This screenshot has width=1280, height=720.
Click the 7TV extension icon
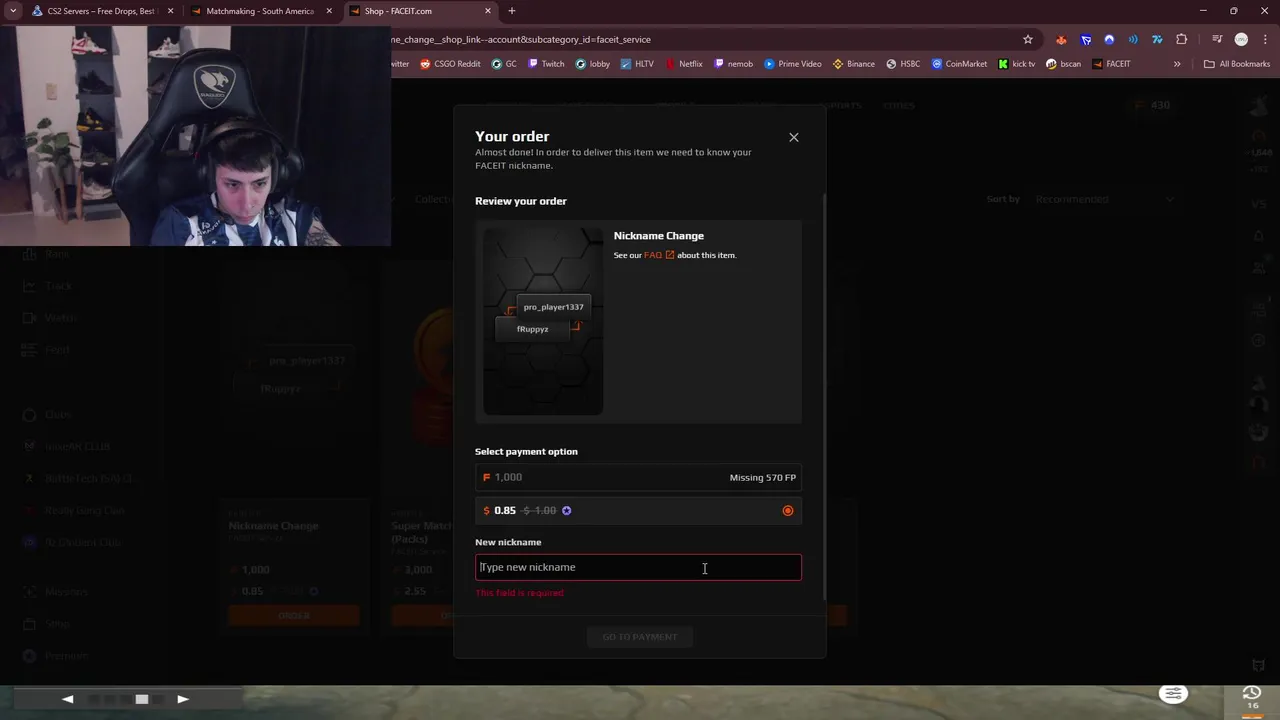pos(1157,40)
